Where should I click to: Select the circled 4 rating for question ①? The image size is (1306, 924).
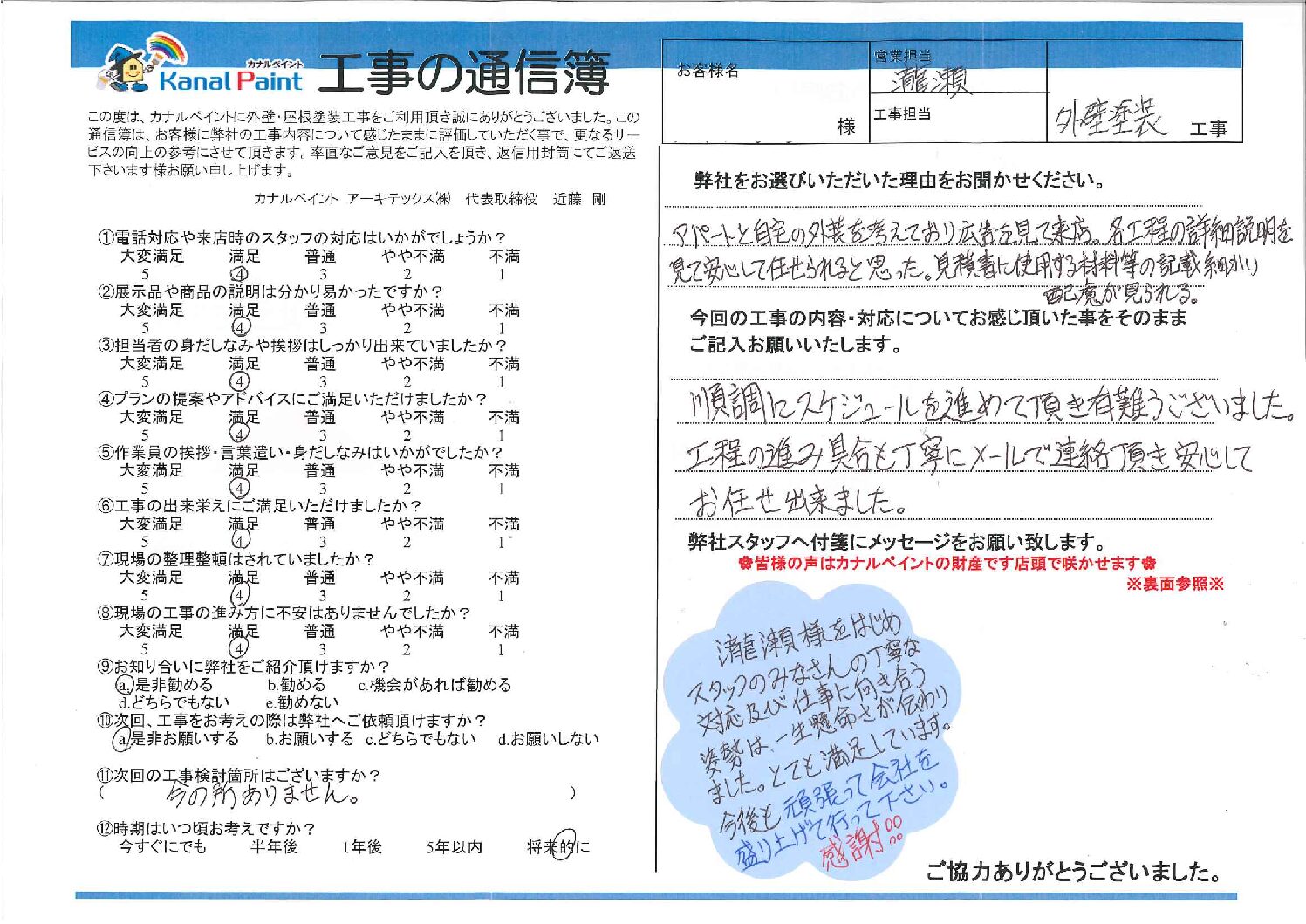(x=238, y=274)
